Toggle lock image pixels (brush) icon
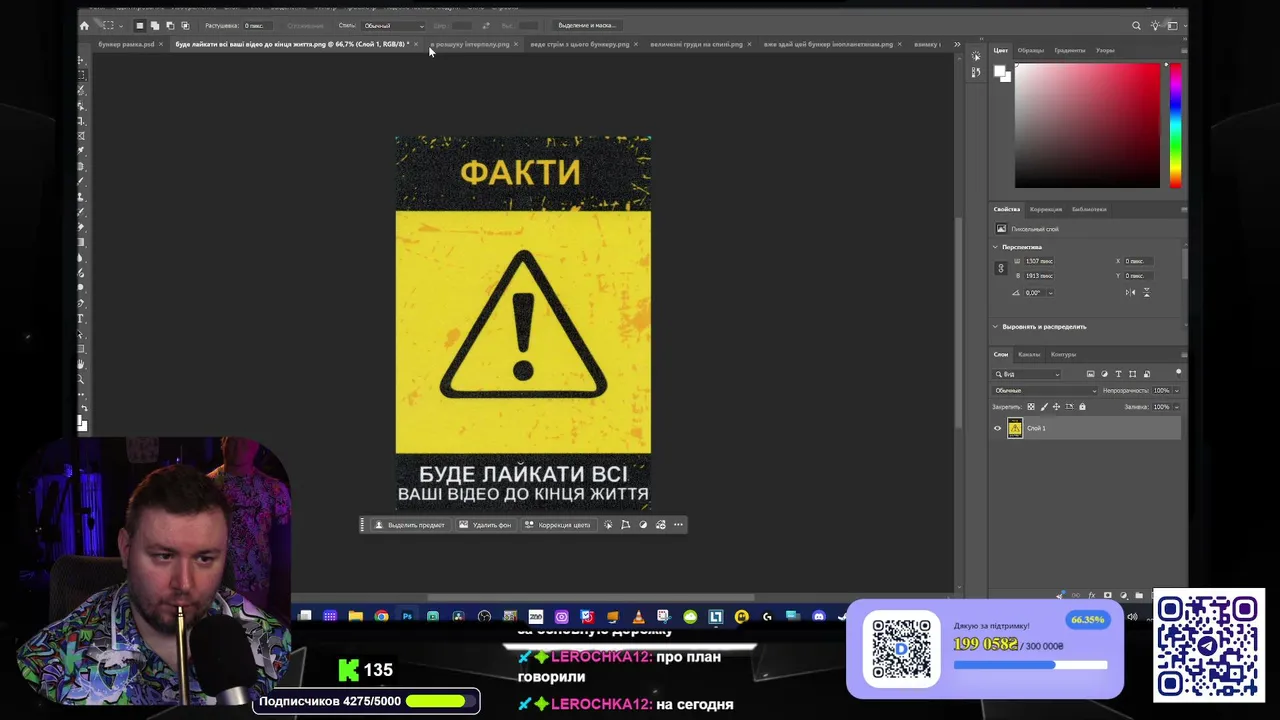This screenshot has height=720, width=1280. point(1044,407)
